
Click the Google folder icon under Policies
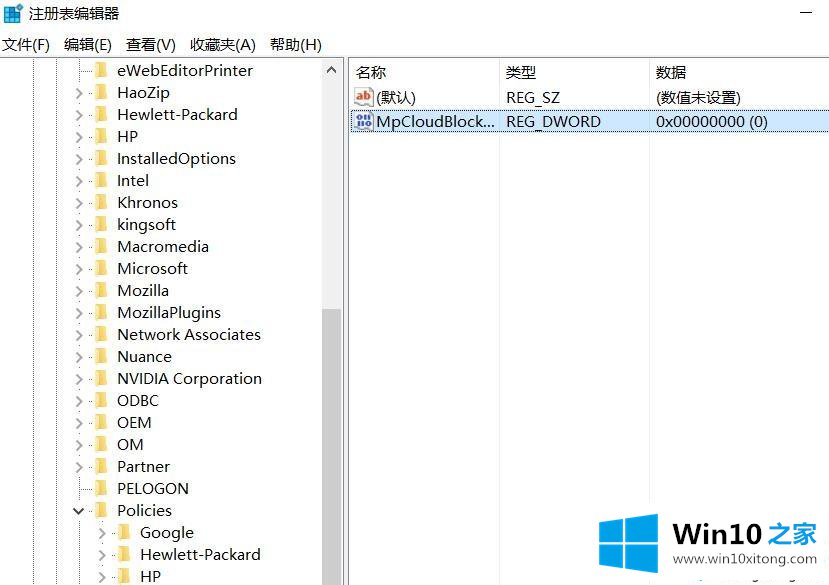coord(124,532)
